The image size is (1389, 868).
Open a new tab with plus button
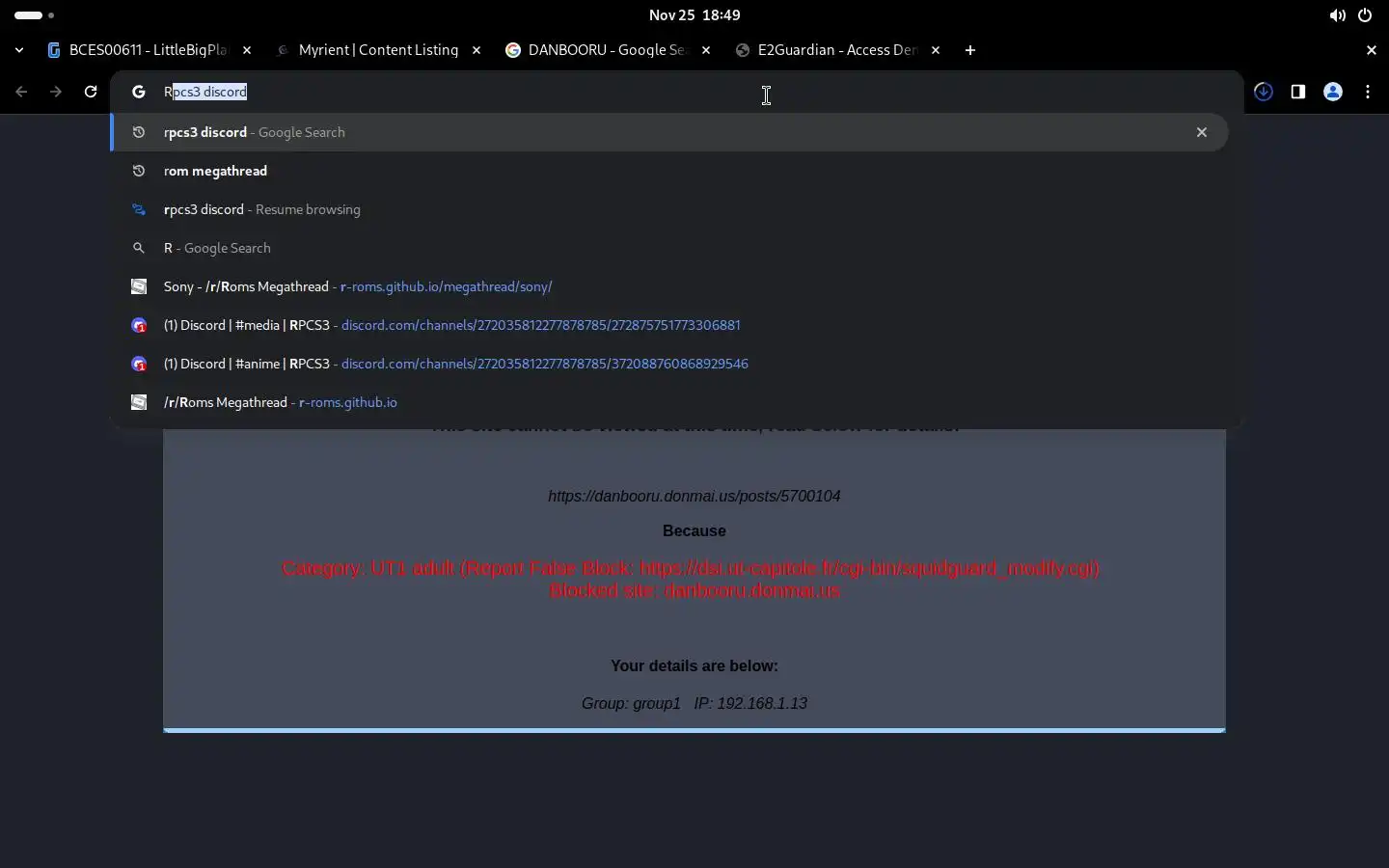(970, 50)
